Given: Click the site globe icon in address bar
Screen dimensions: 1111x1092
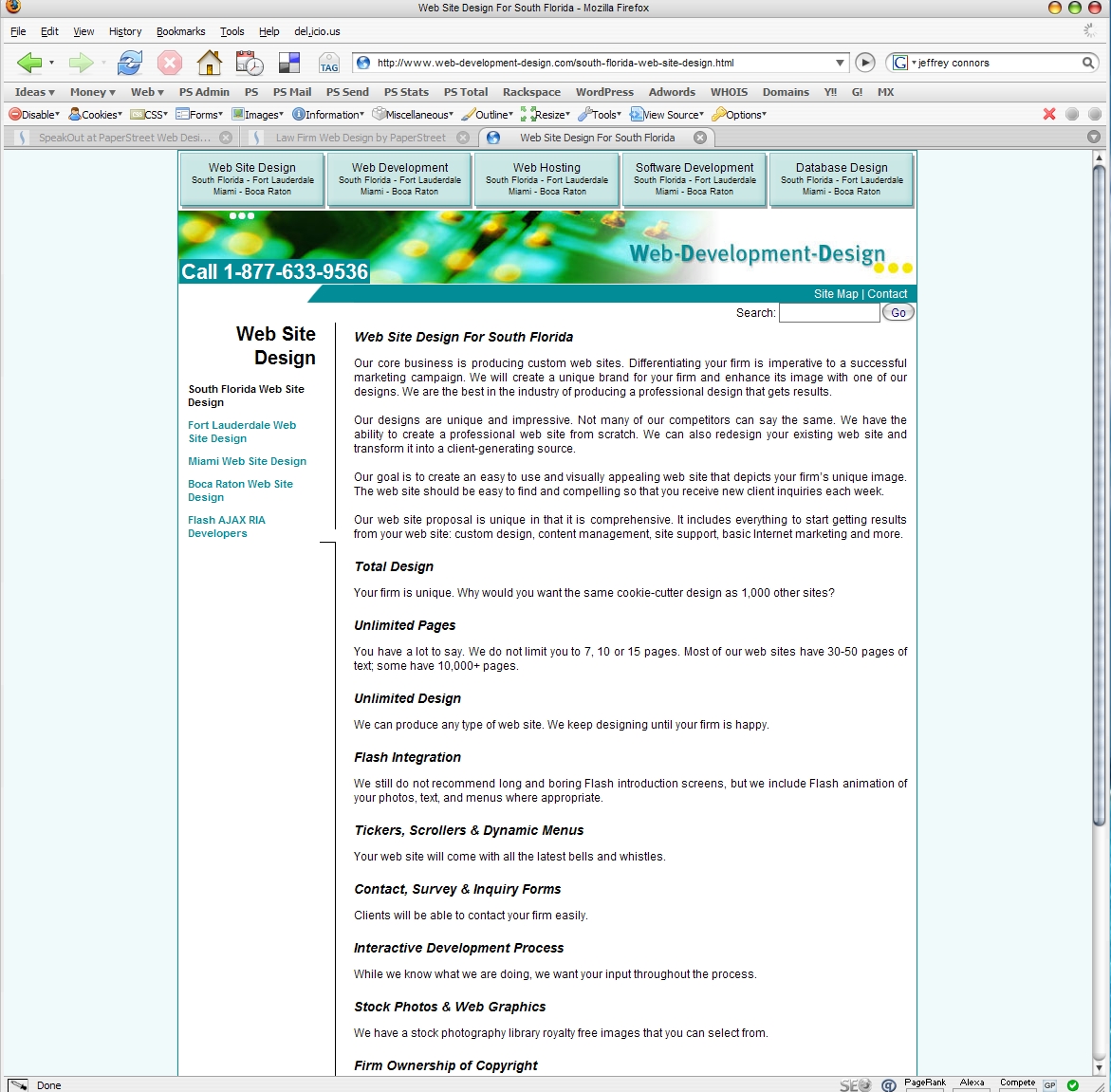Looking at the screenshot, I should click(363, 63).
